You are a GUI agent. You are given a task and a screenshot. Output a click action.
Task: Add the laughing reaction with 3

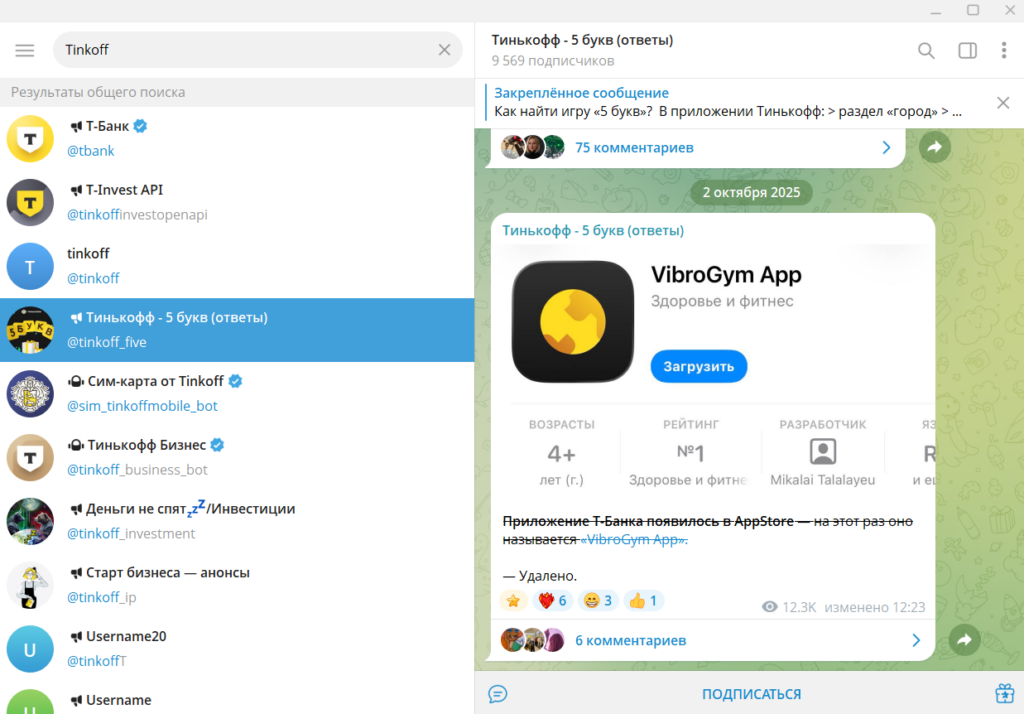pyautogui.click(x=598, y=600)
